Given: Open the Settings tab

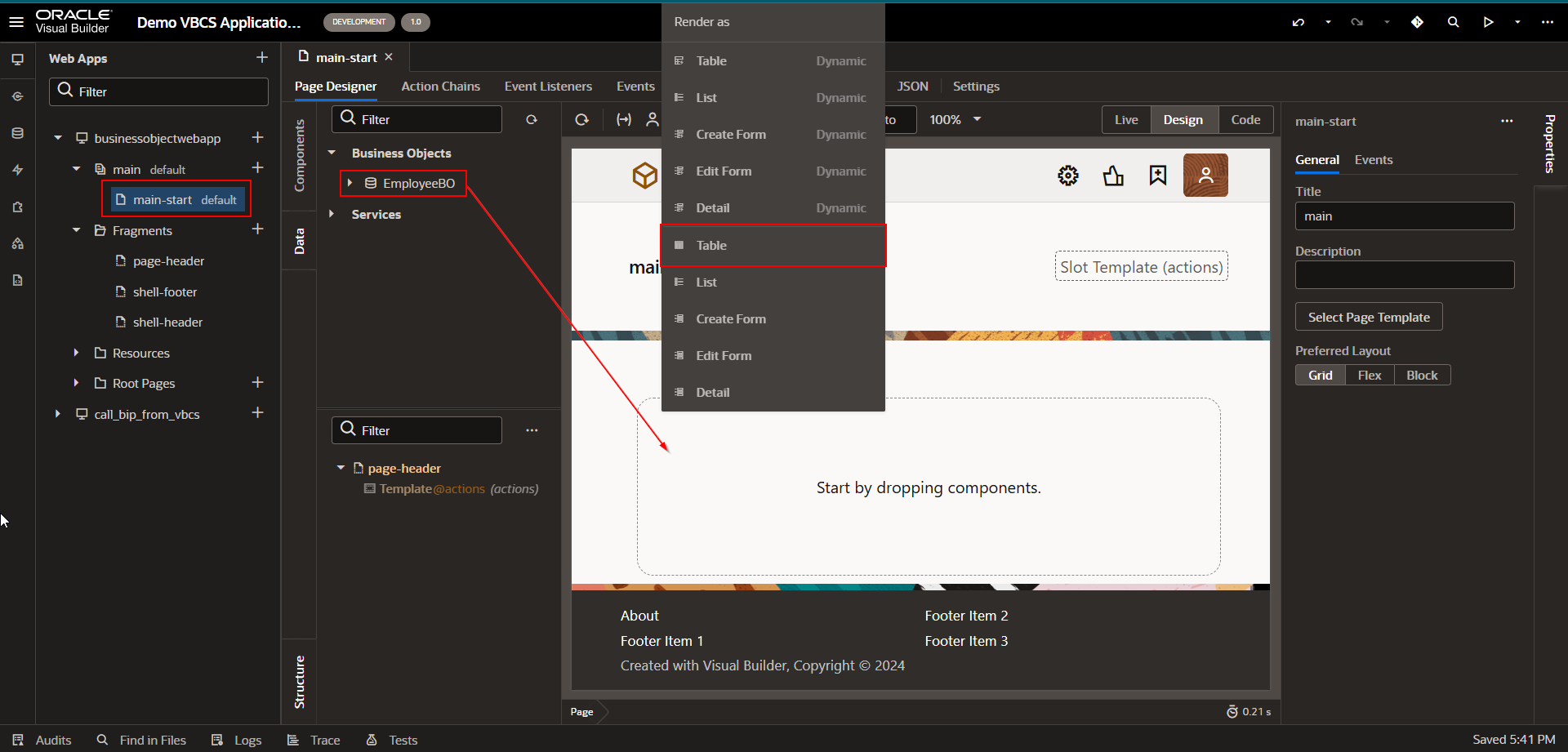Looking at the screenshot, I should [976, 86].
